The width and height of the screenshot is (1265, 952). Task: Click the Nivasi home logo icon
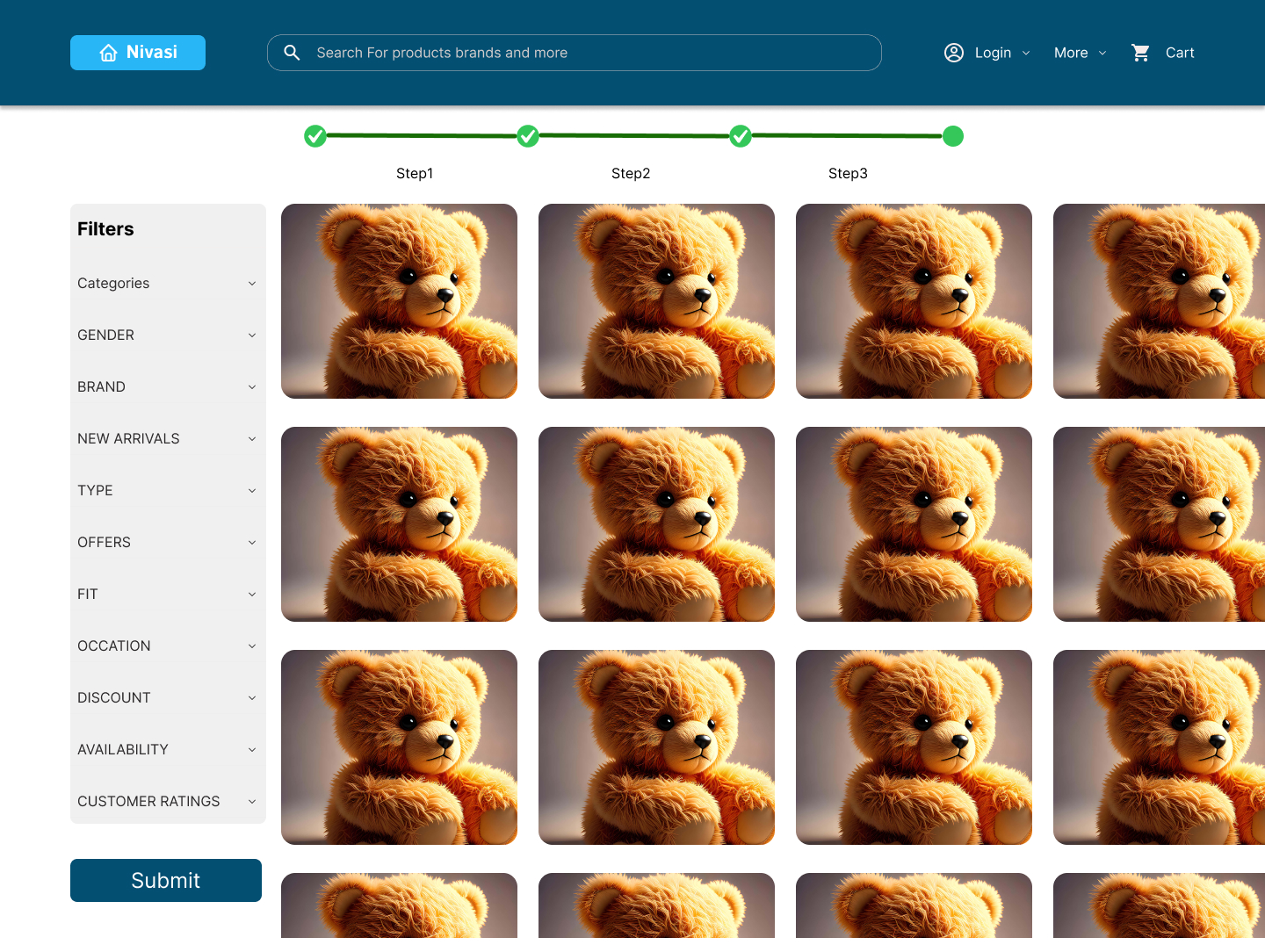(x=109, y=53)
